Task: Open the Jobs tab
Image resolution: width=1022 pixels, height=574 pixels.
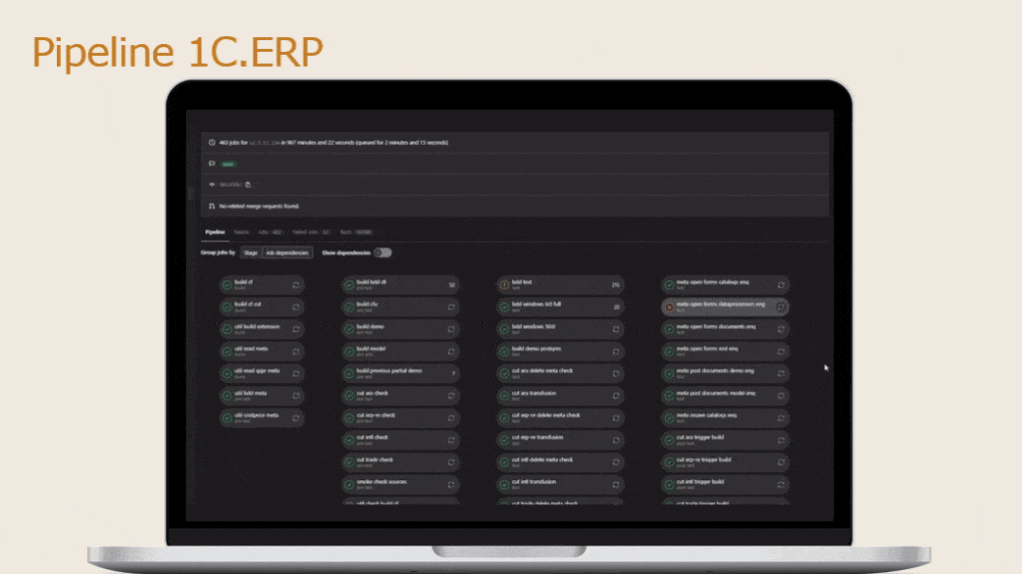Action: [x=270, y=232]
